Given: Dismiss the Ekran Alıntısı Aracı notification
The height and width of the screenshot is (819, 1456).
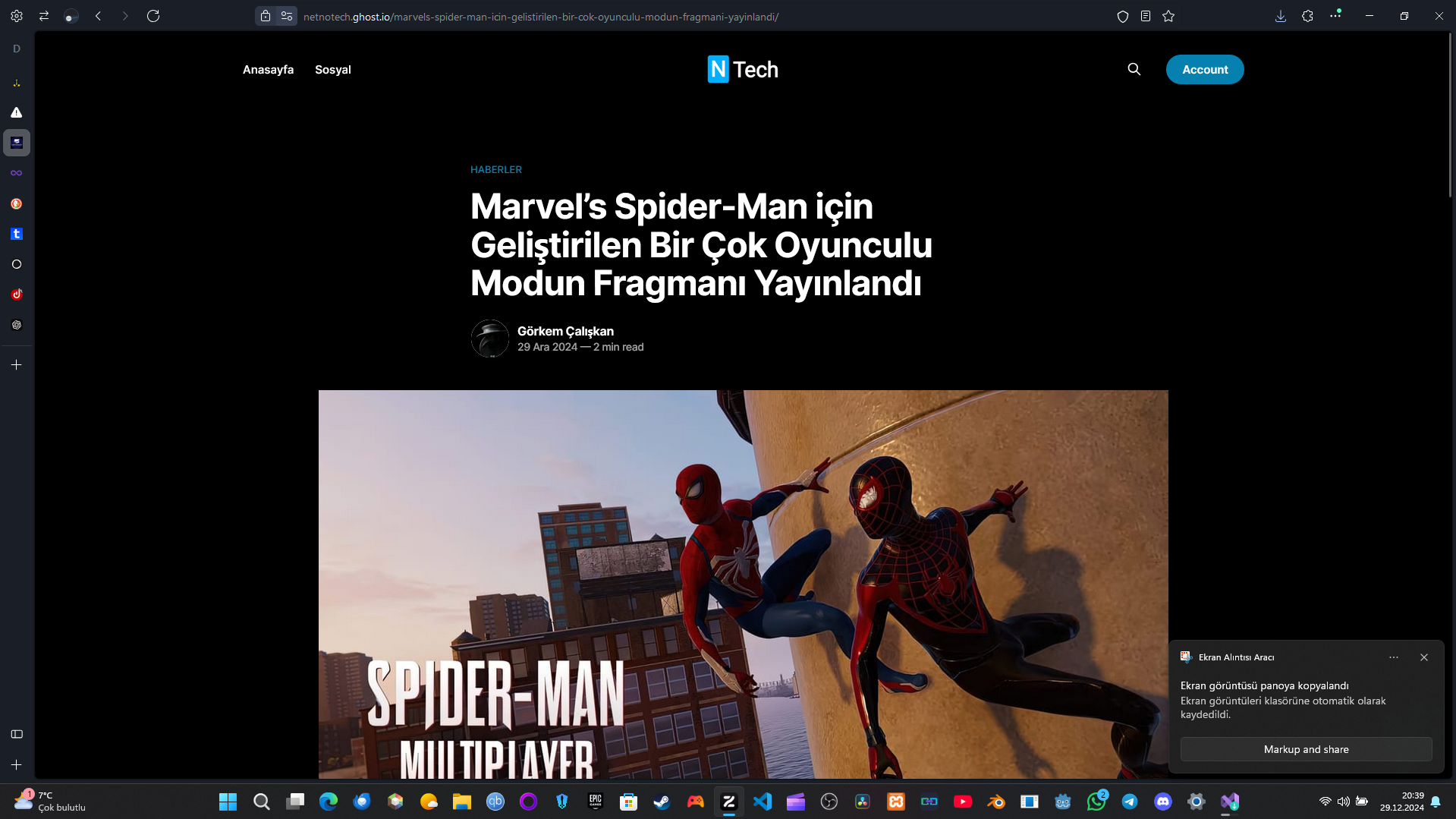Looking at the screenshot, I should coord(1424,657).
